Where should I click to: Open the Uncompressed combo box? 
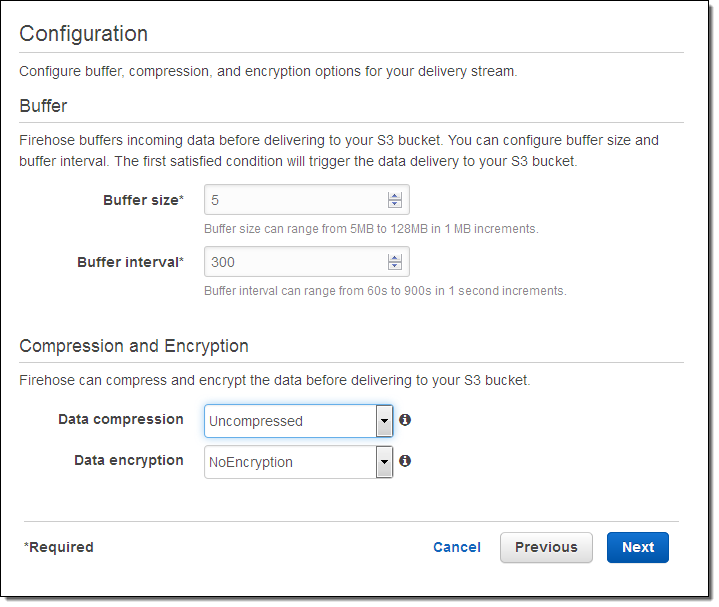tap(290, 421)
